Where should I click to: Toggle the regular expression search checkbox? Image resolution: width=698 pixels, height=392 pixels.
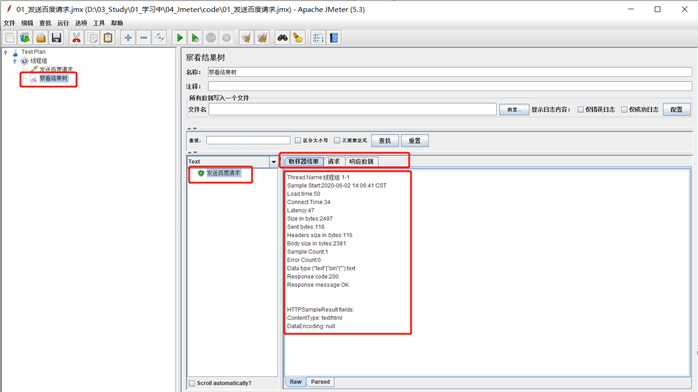pos(337,141)
